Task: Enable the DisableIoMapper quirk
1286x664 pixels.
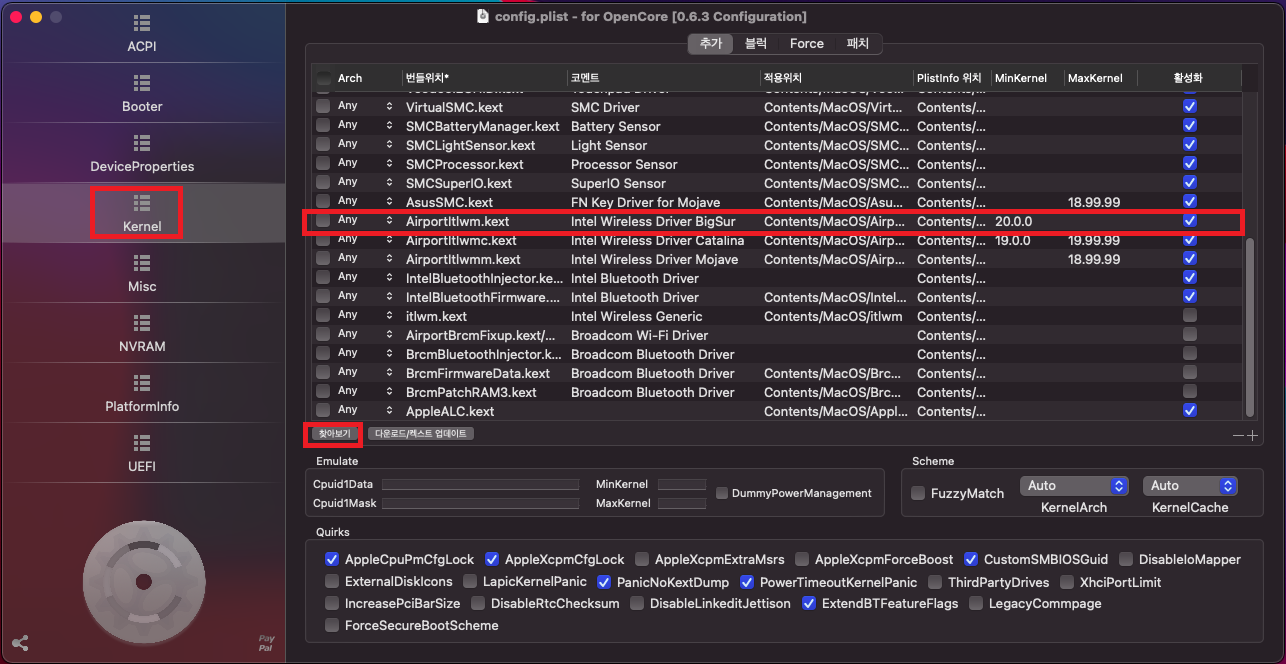Action: click(x=1127, y=559)
